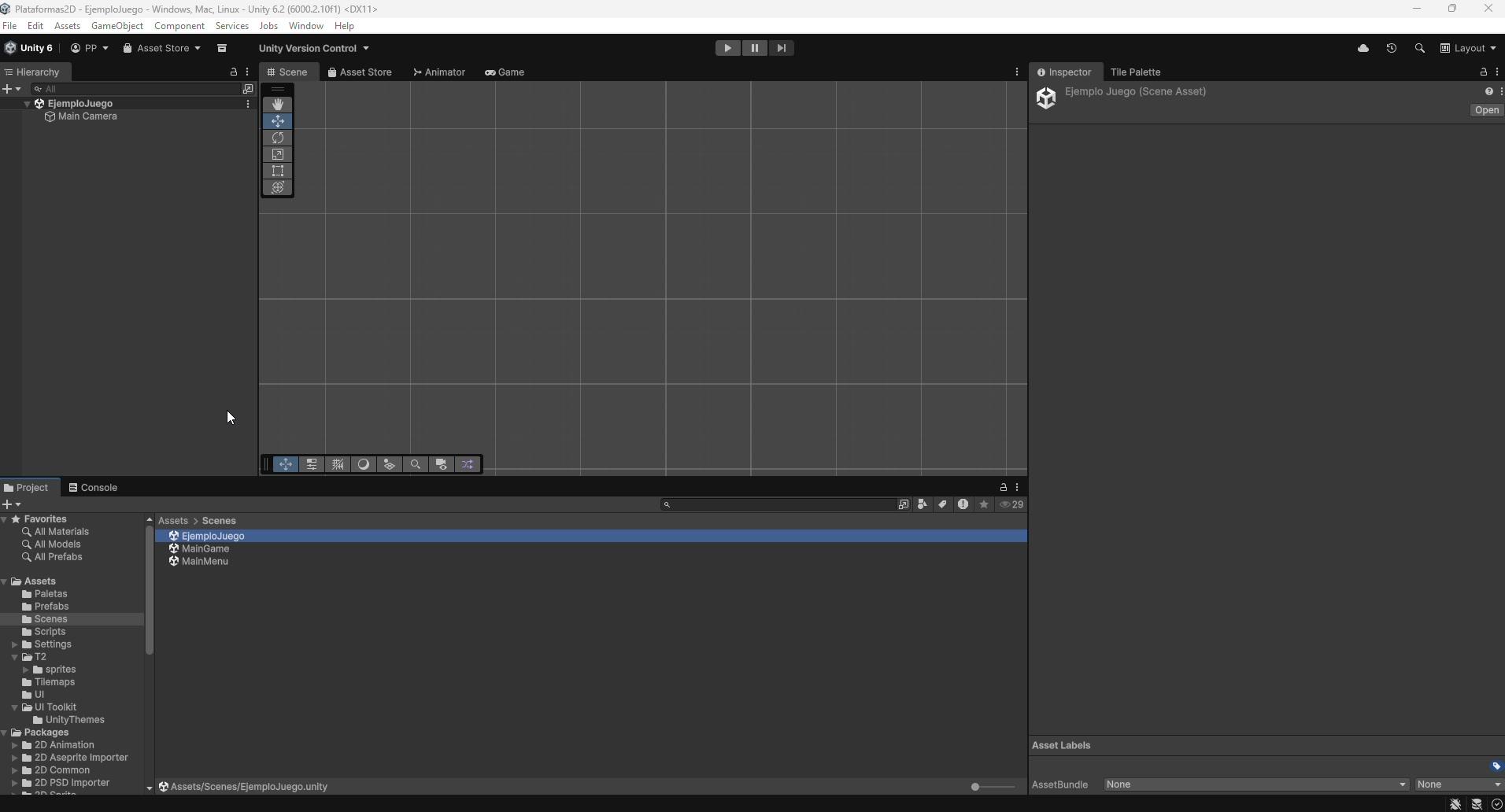
Task: Select the Rotate tool
Action: (x=278, y=138)
